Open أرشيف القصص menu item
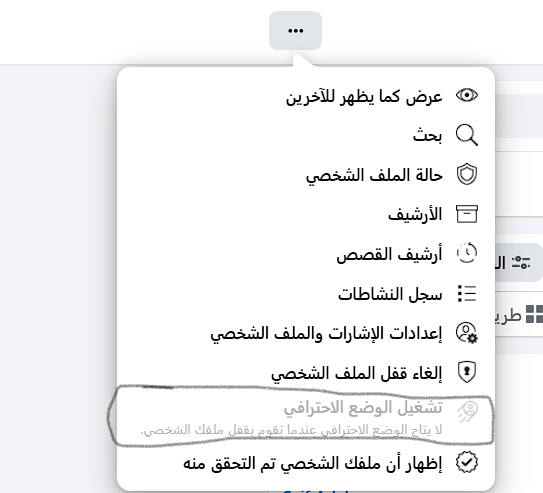Image resolution: width=543 pixels, height=493 pixels. [x=306, y=254]
